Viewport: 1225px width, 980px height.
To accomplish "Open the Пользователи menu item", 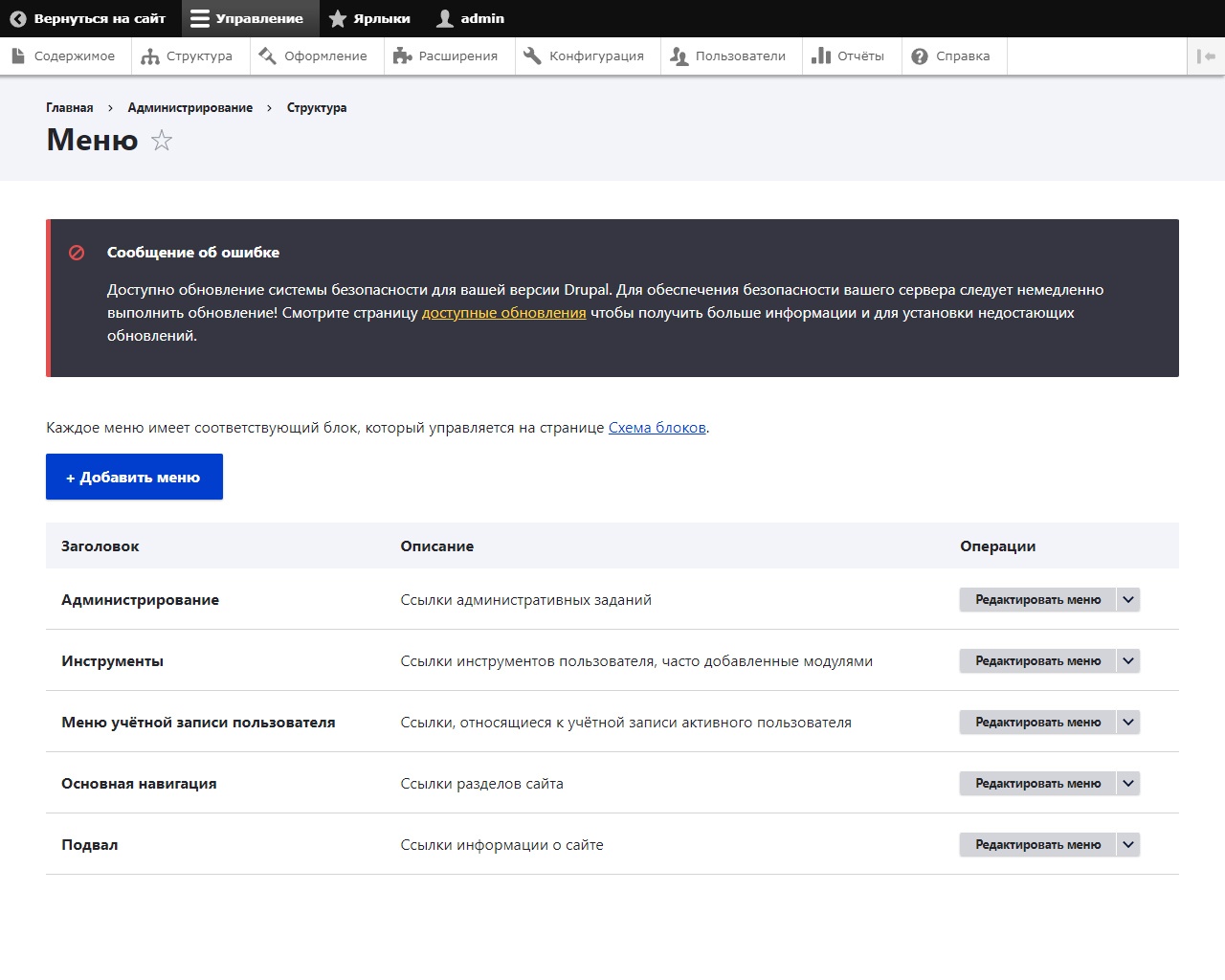I will point(728,56).
